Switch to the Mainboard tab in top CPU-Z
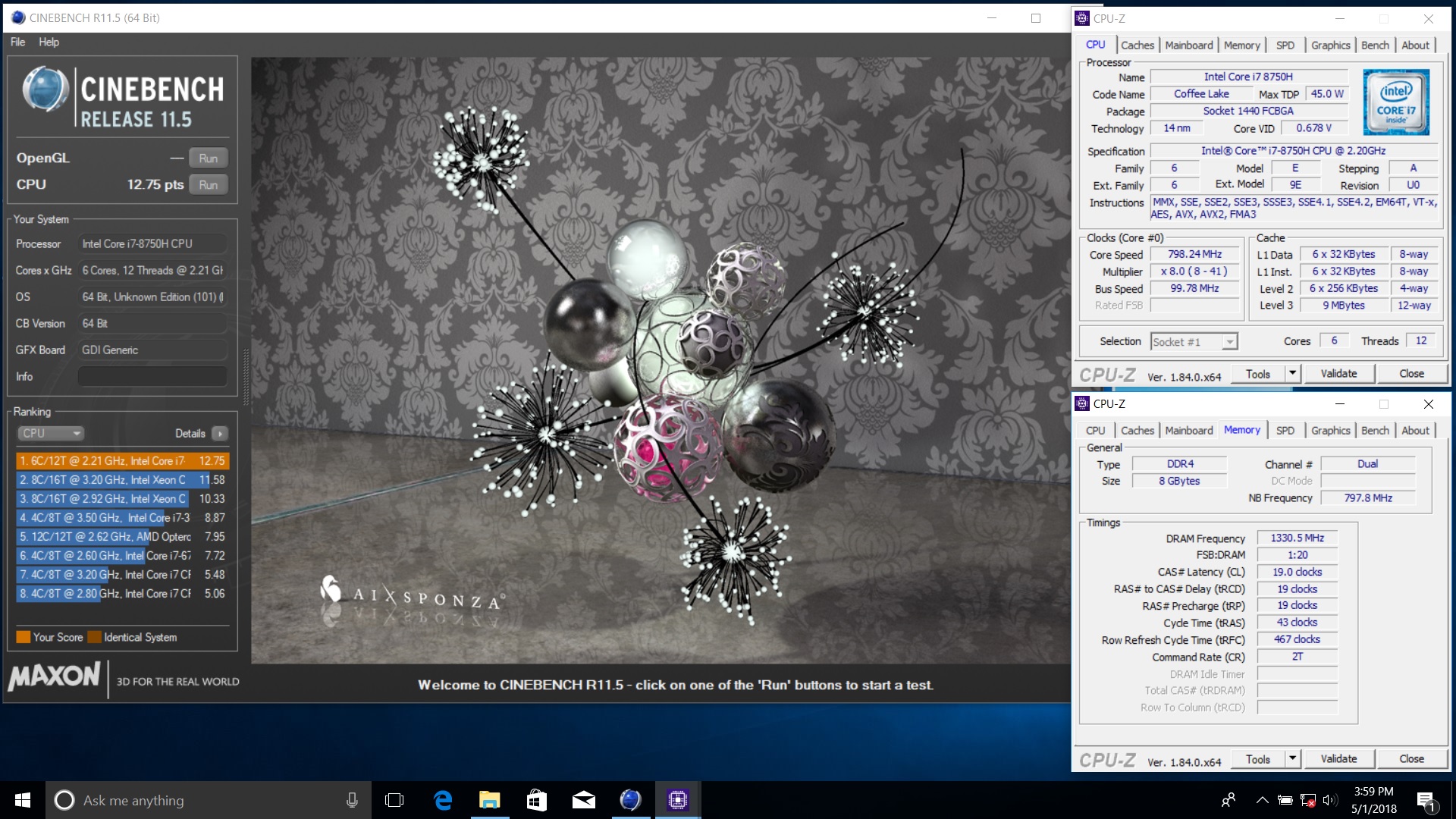This screenshot has width=1456, height=819. point(1189,45)
